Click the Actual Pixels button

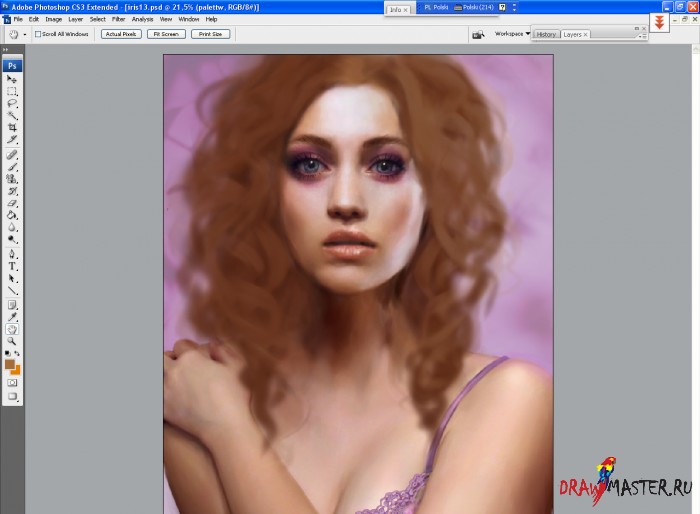(x=121, y=34)
